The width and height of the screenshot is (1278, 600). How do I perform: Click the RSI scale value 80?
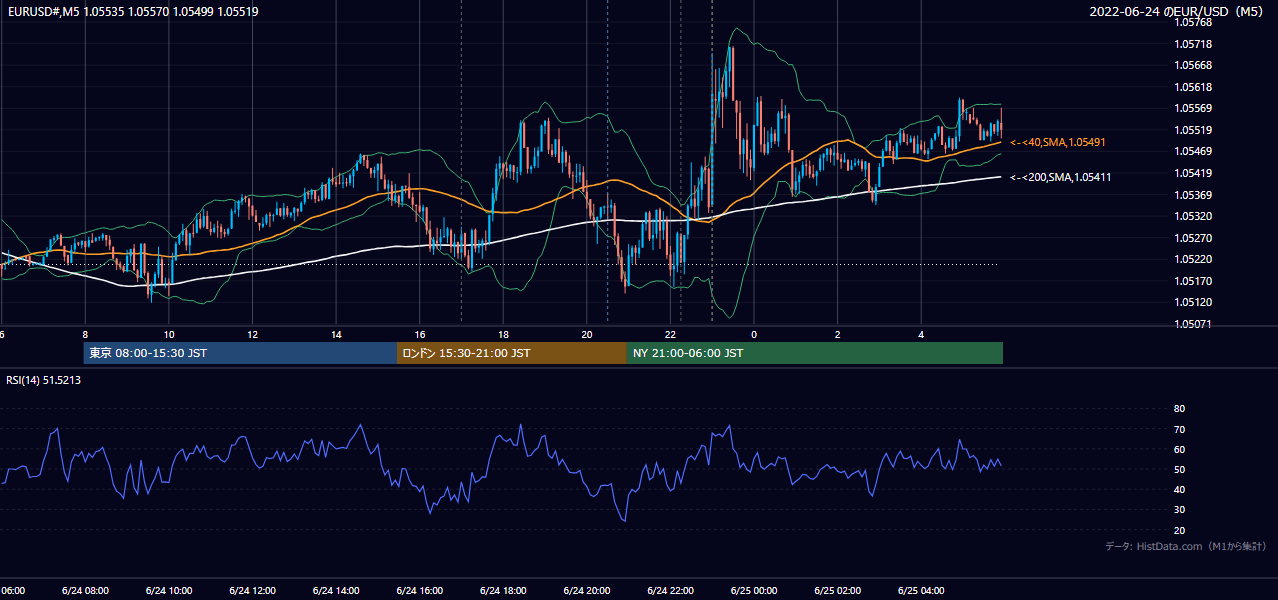point(1179,409)
